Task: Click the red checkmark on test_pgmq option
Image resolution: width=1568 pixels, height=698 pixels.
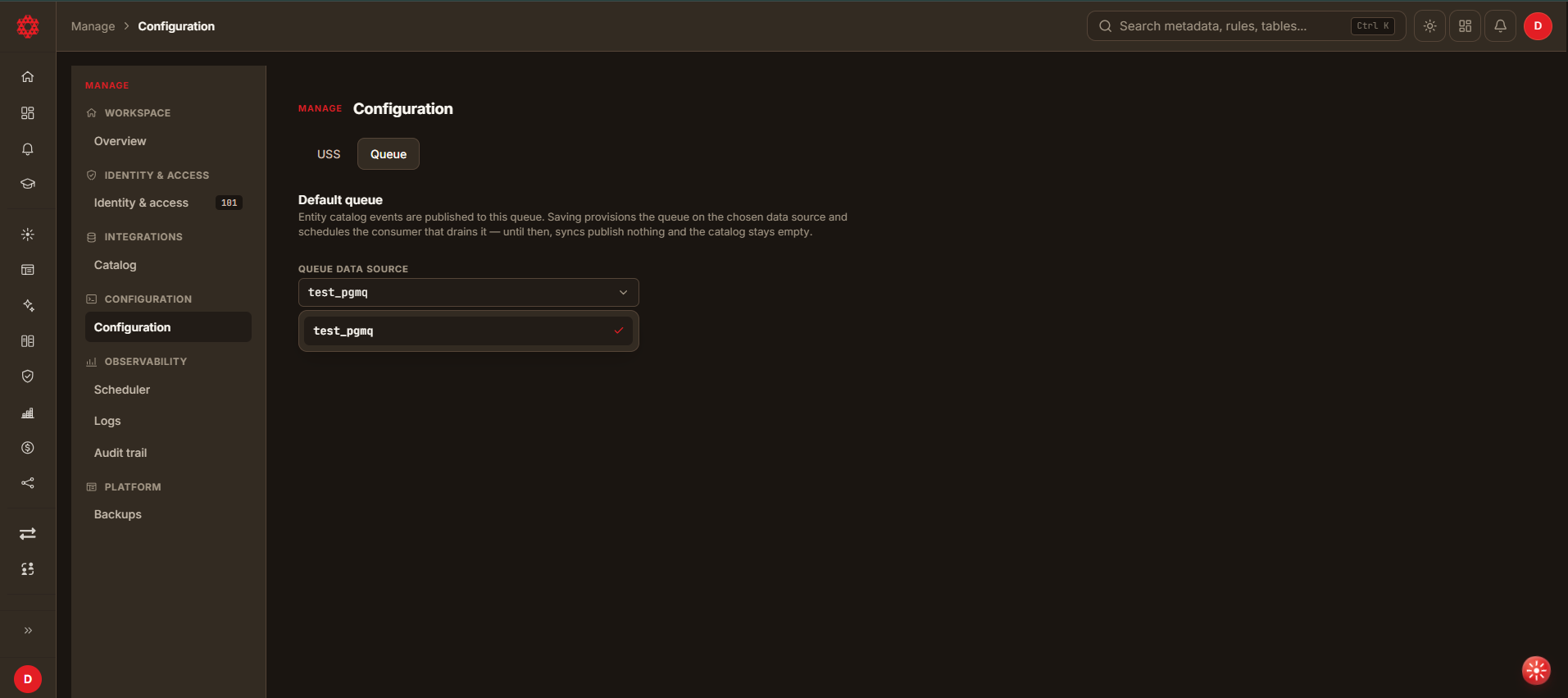Action: pos(619,331)
